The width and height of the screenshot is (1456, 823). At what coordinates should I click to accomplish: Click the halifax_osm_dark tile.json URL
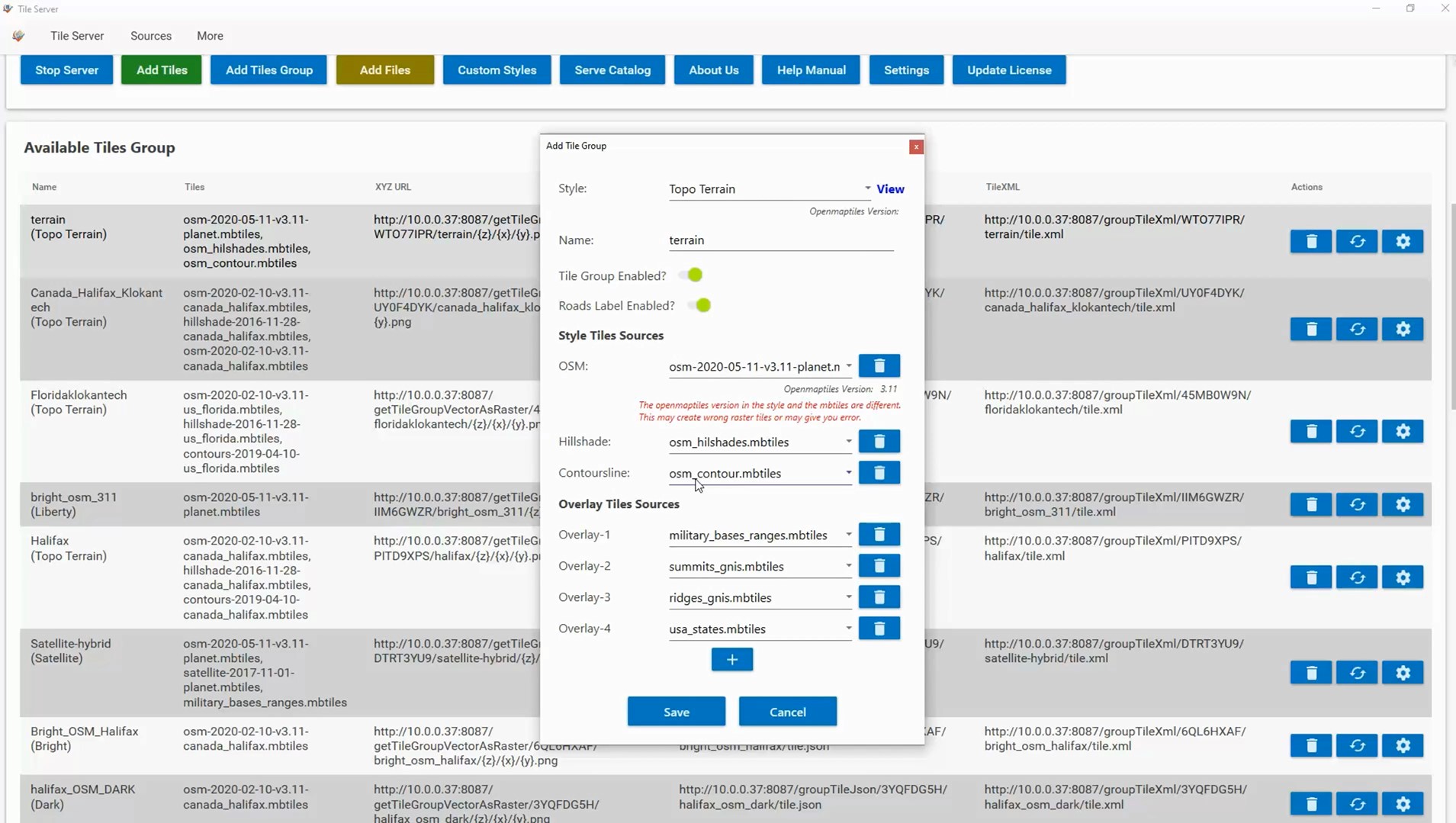pos(813,797)
